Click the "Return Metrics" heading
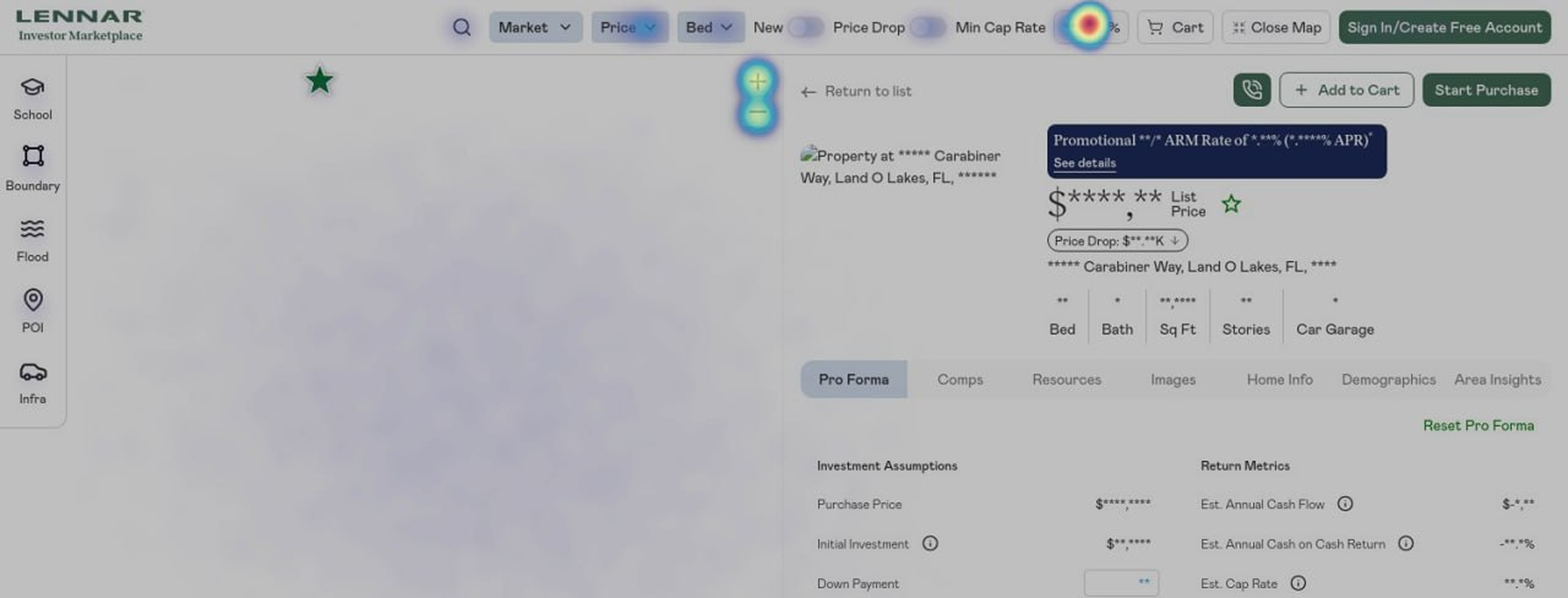This screenshot has width=1568, height=598. (x=1245, y=466)
